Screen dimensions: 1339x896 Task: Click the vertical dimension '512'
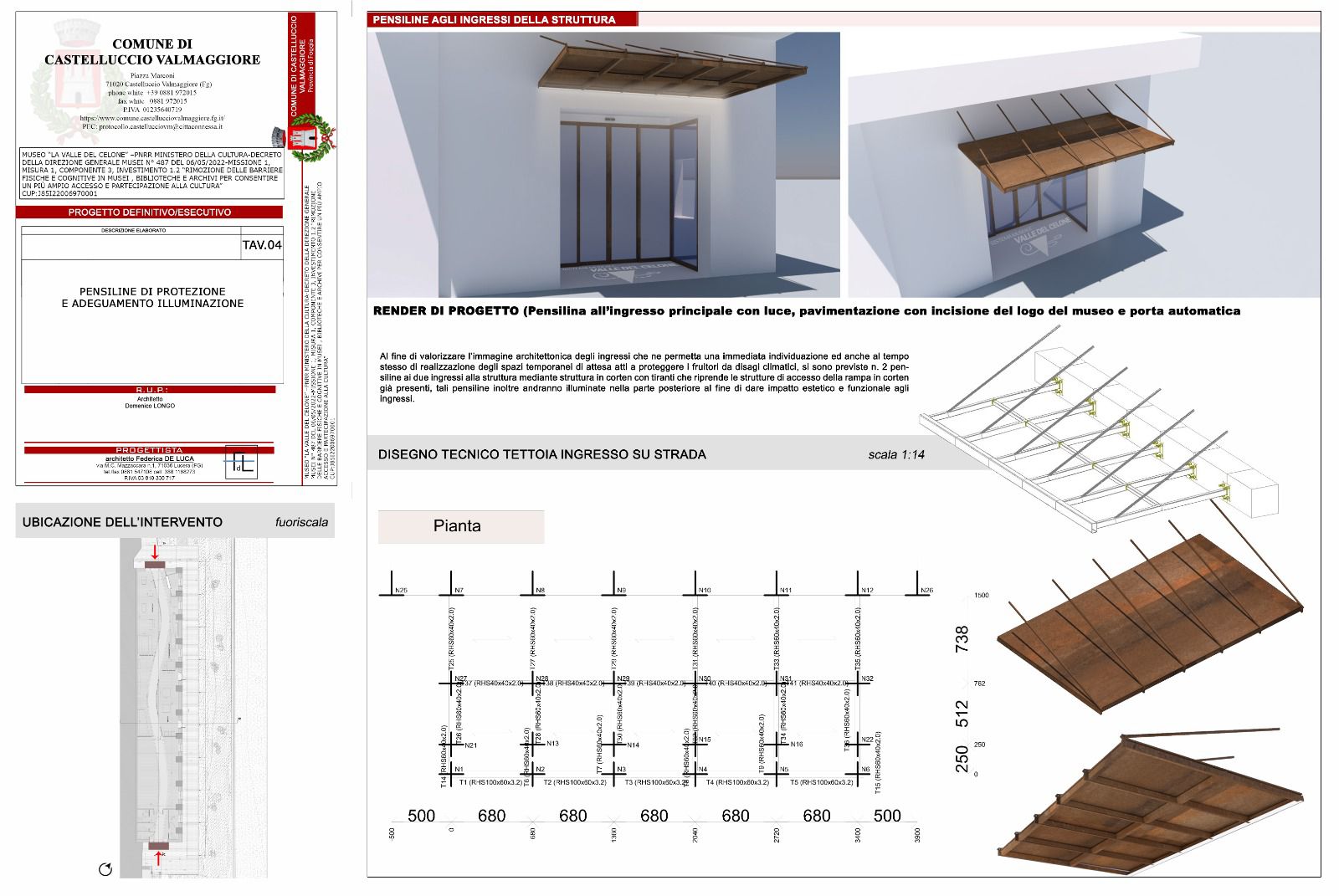click(962, 714)
